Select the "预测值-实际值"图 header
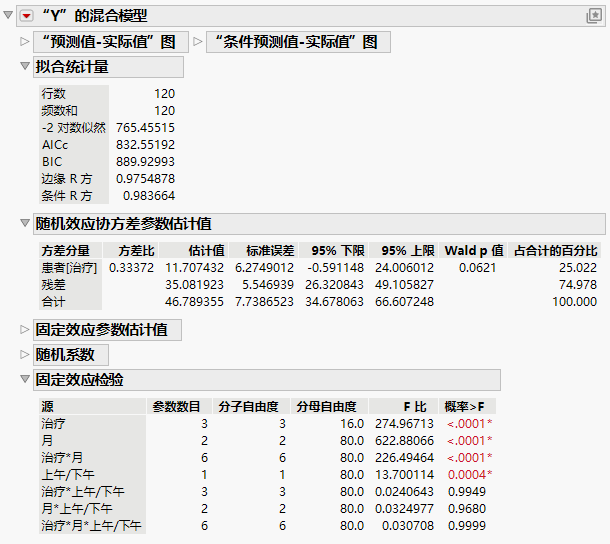 [x=111, y=42]
